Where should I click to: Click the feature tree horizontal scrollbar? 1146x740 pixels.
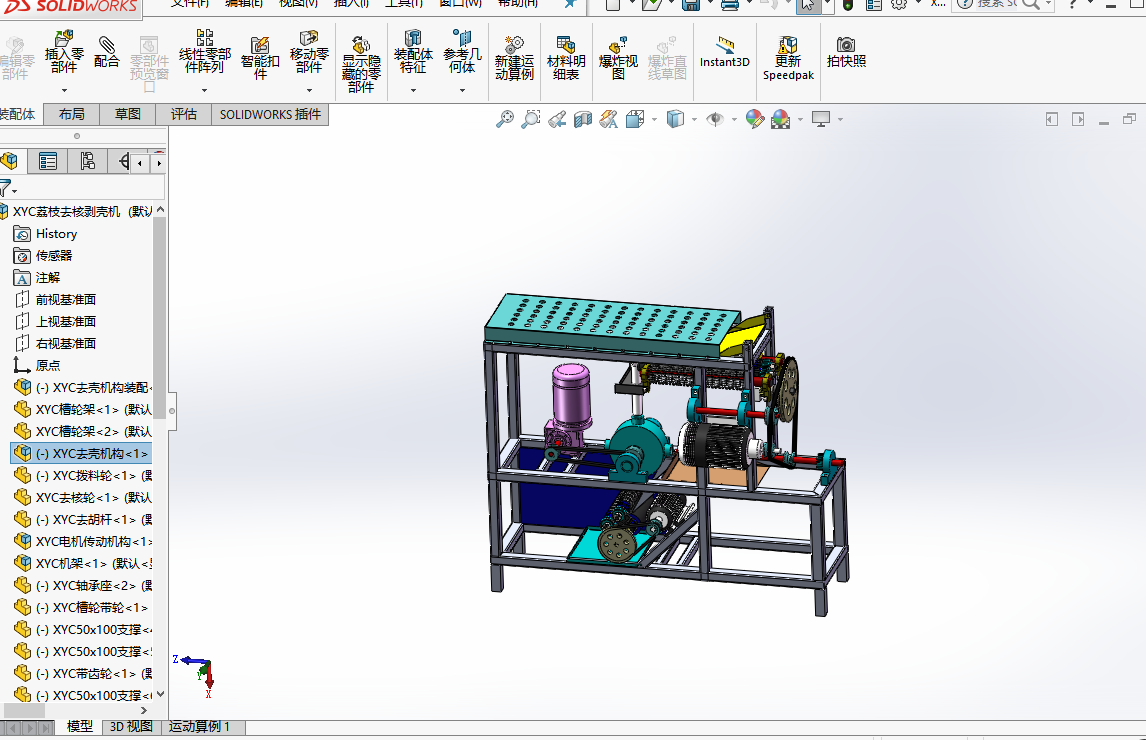point(24,710)
